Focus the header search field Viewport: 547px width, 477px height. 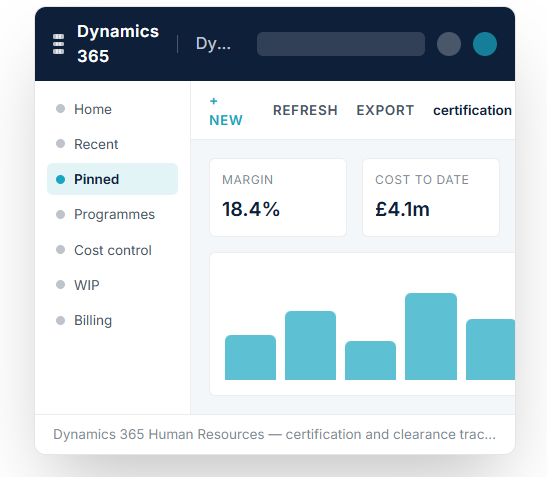tap(341, 44)
